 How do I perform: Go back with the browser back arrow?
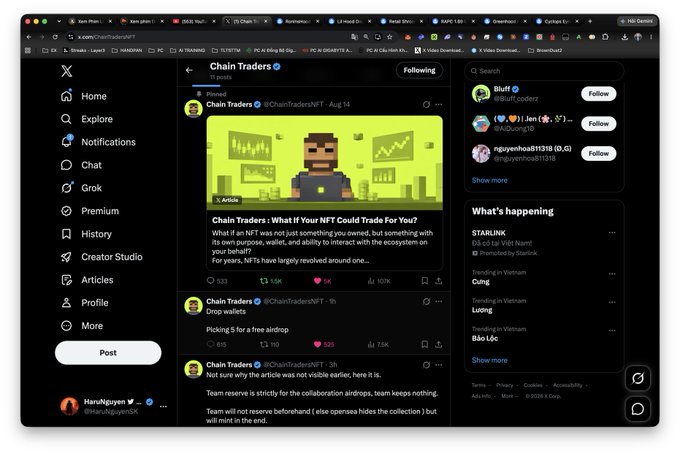[x=29, y=37]
